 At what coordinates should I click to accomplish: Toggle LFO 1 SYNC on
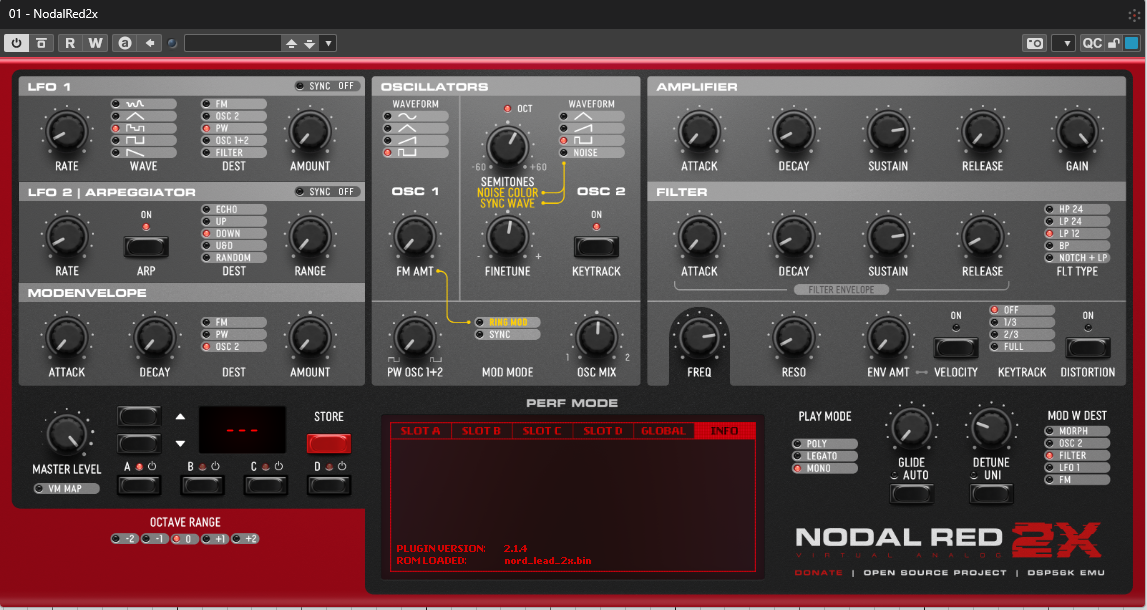(x=325, y=85)
